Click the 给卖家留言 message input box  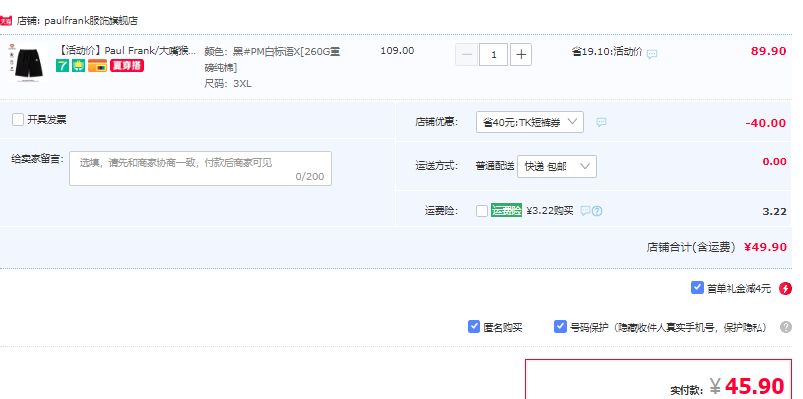point(200,169)
